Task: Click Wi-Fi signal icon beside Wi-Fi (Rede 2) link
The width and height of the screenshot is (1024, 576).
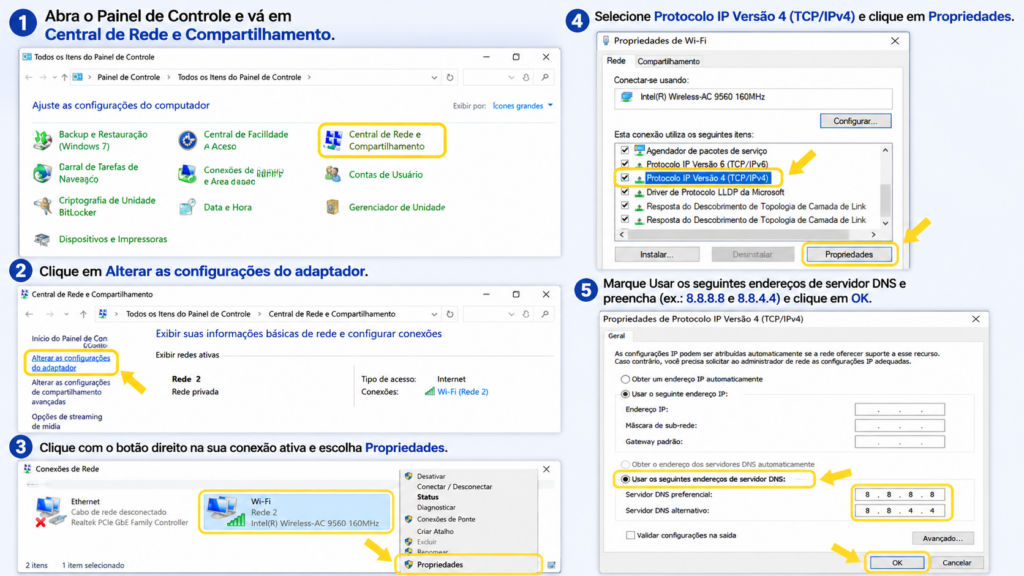Action: coord(430,391)
